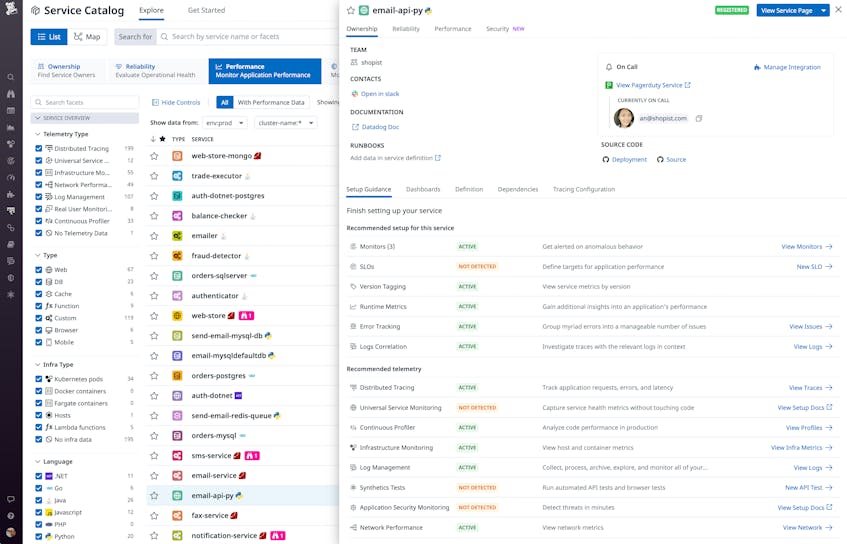Follow the View Monitors link
This screenshot has height=544, width=847.
coord(806,247)
